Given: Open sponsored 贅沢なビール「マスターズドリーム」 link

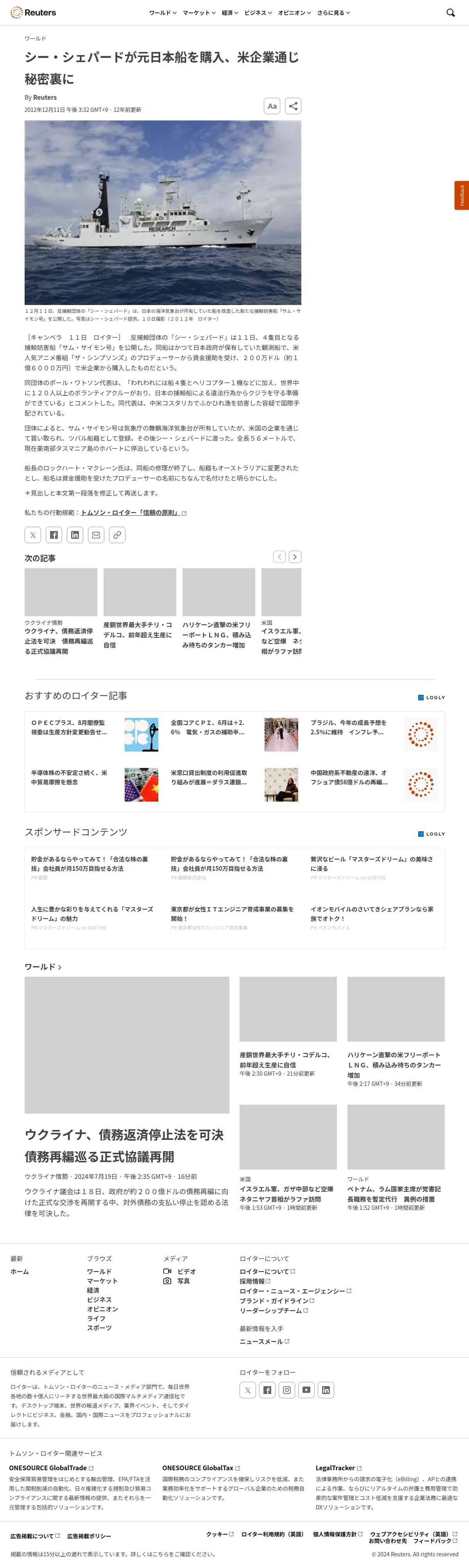Looking at the screenshot, I should pyautogui.click(x=372, y=864).
